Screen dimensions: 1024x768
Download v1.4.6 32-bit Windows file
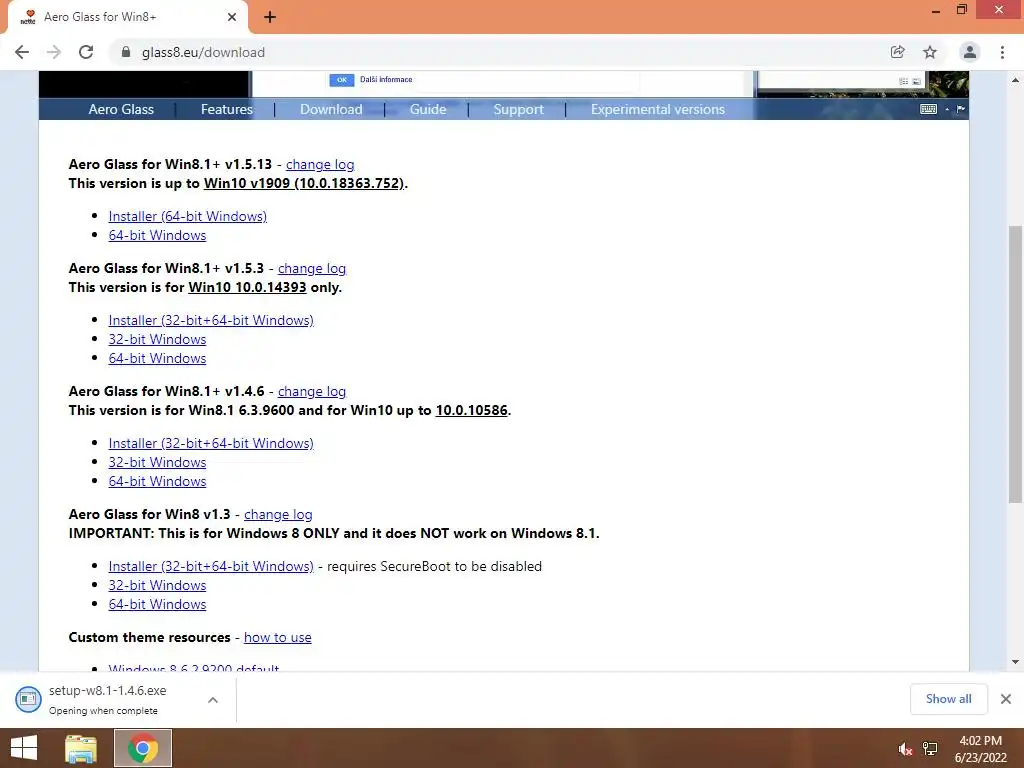pos(157,462)
